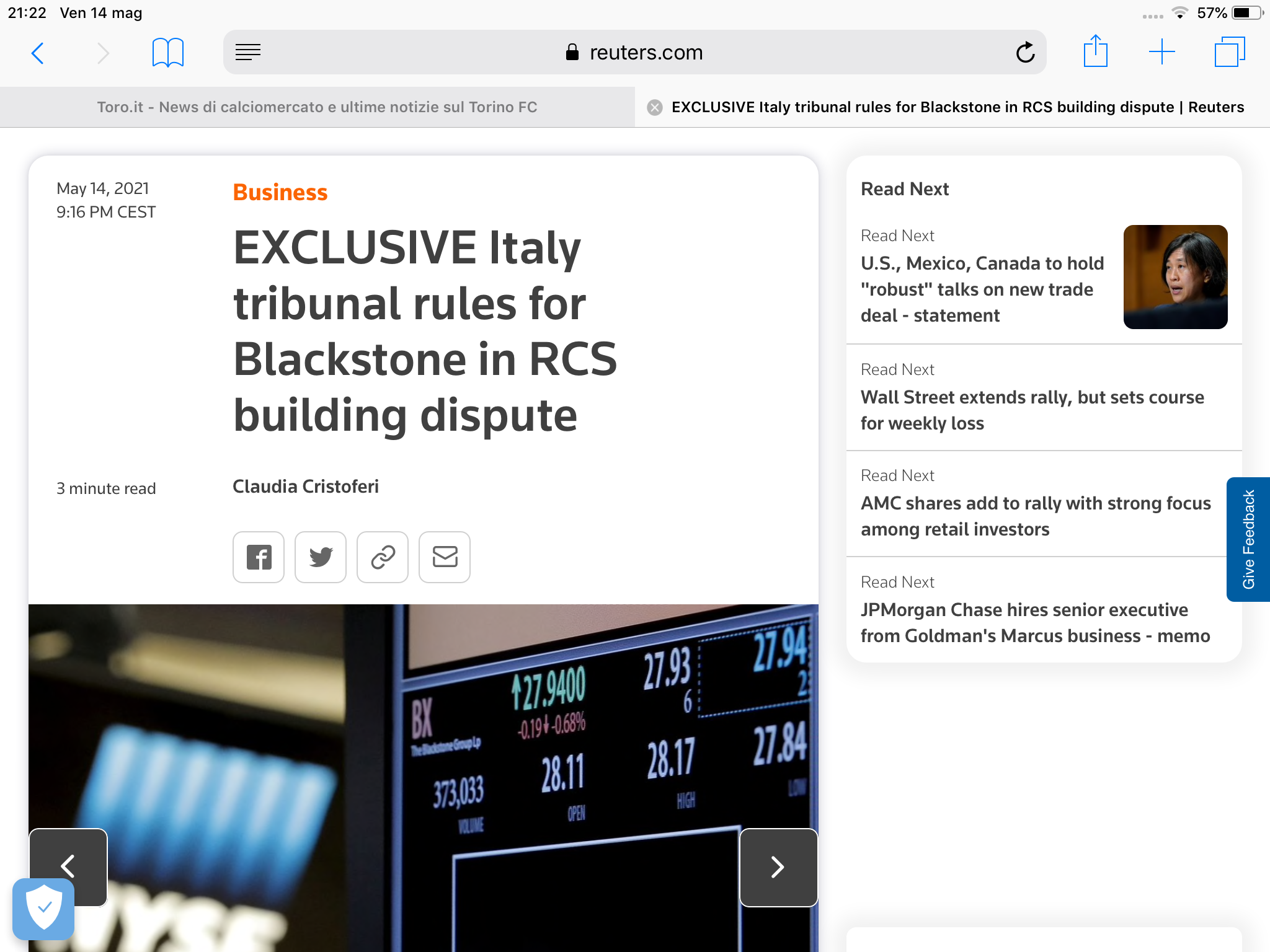Open the Business section link
1270x952 pixels.
(x=280, y=192)
